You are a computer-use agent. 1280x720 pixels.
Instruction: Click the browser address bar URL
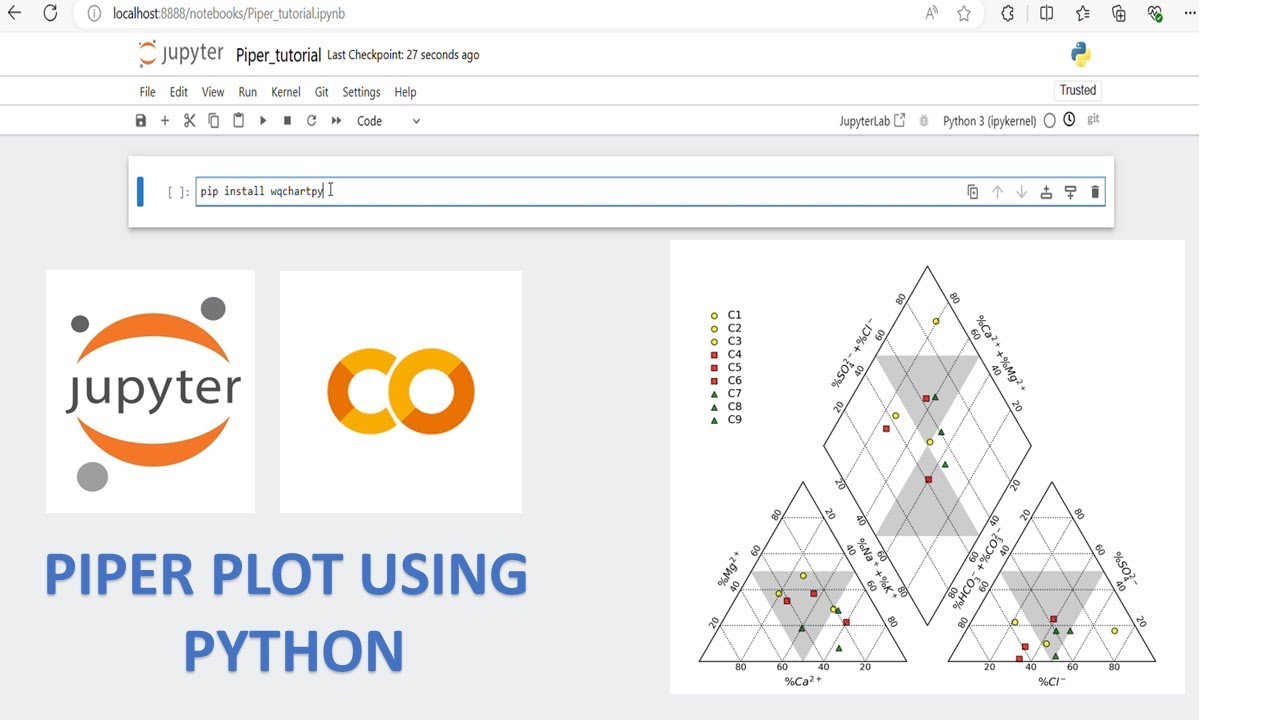(229, 14)
